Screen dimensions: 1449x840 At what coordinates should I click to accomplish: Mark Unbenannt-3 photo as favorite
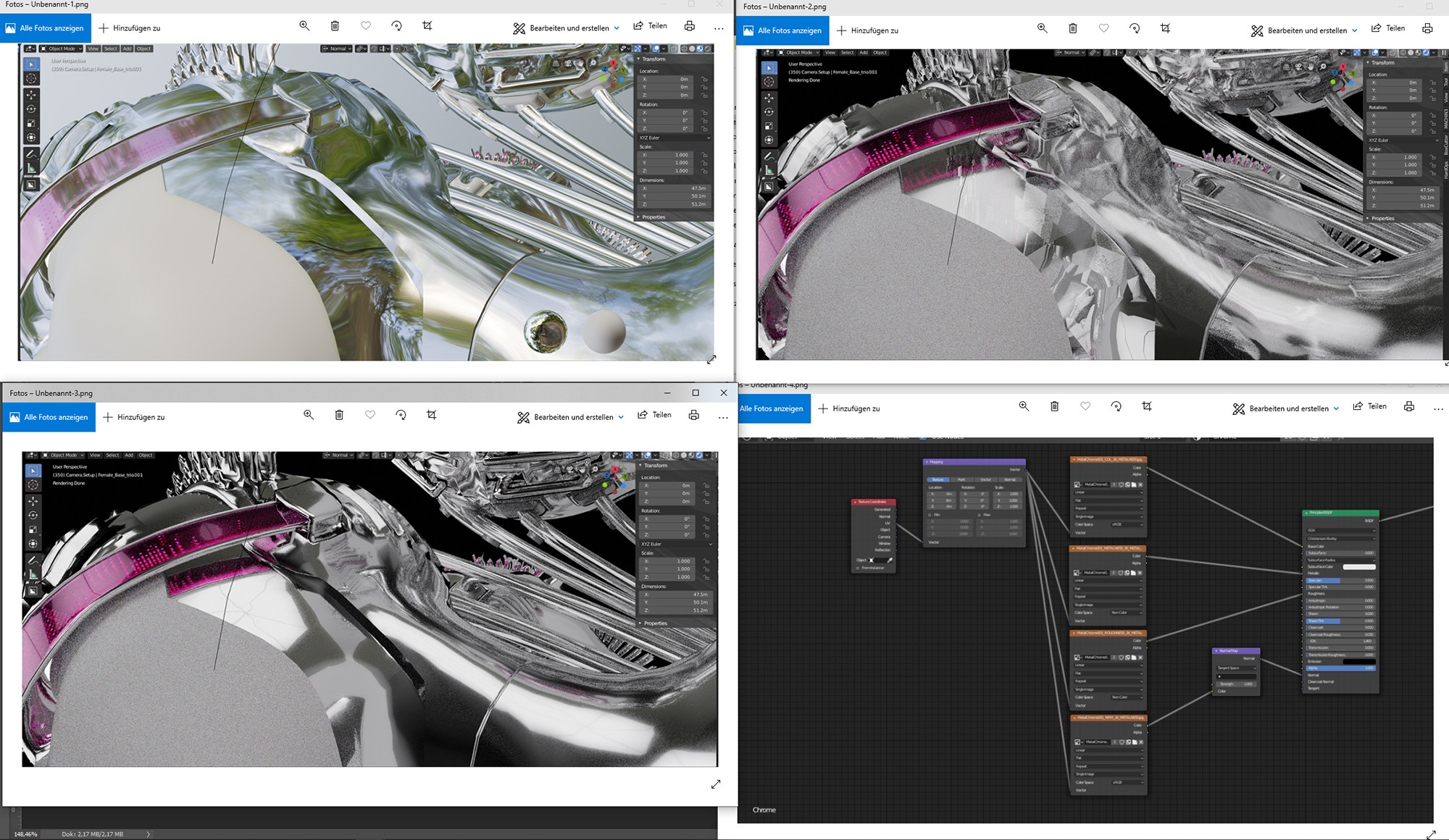(370, 415)
